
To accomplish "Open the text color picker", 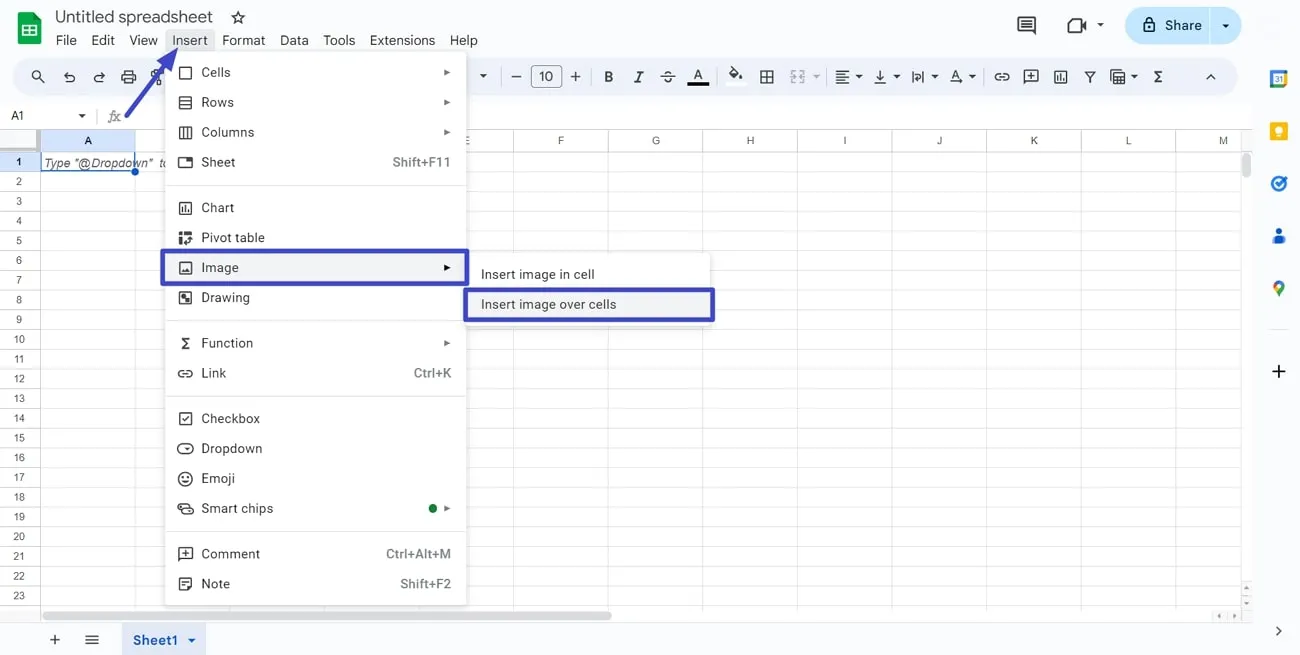I will 698,77.
